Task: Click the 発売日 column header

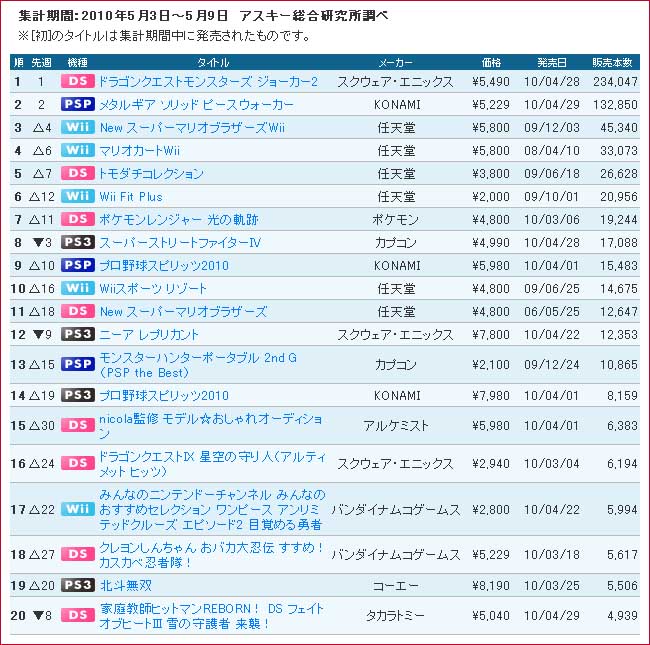Action: [x=552, y=63]
